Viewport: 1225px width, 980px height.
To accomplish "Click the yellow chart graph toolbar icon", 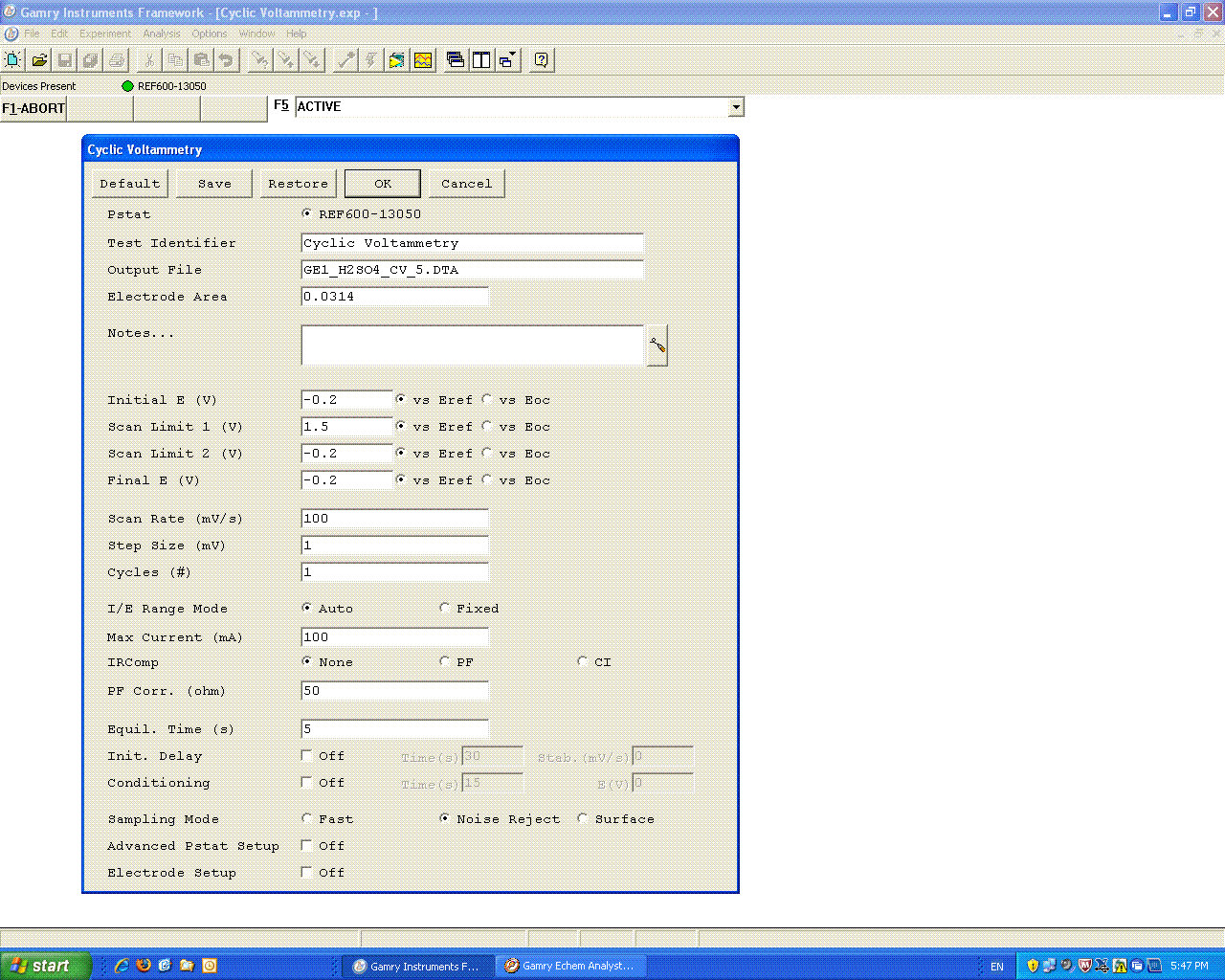I will point(423,60).
